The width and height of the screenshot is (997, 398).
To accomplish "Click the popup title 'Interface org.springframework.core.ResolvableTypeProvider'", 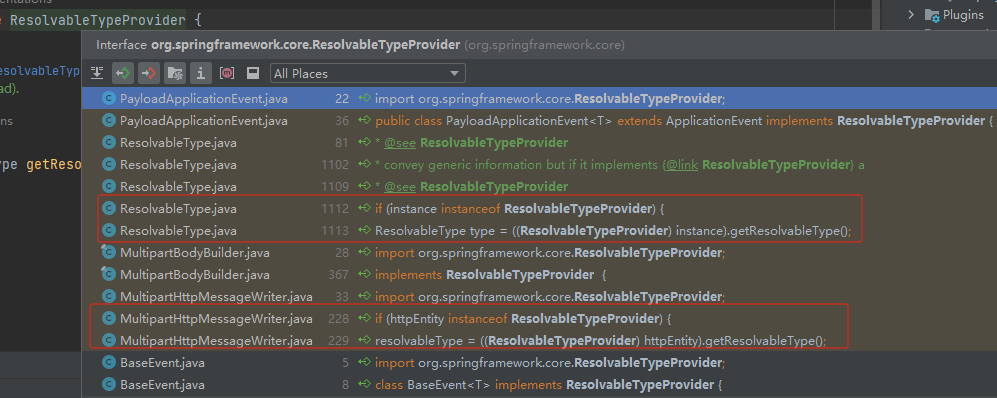I will click(x=278, y=45).
